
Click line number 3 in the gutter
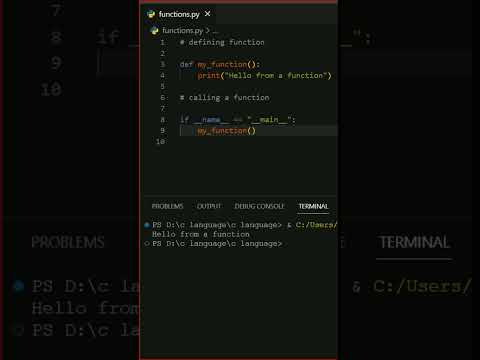click(x=162, y=64)
